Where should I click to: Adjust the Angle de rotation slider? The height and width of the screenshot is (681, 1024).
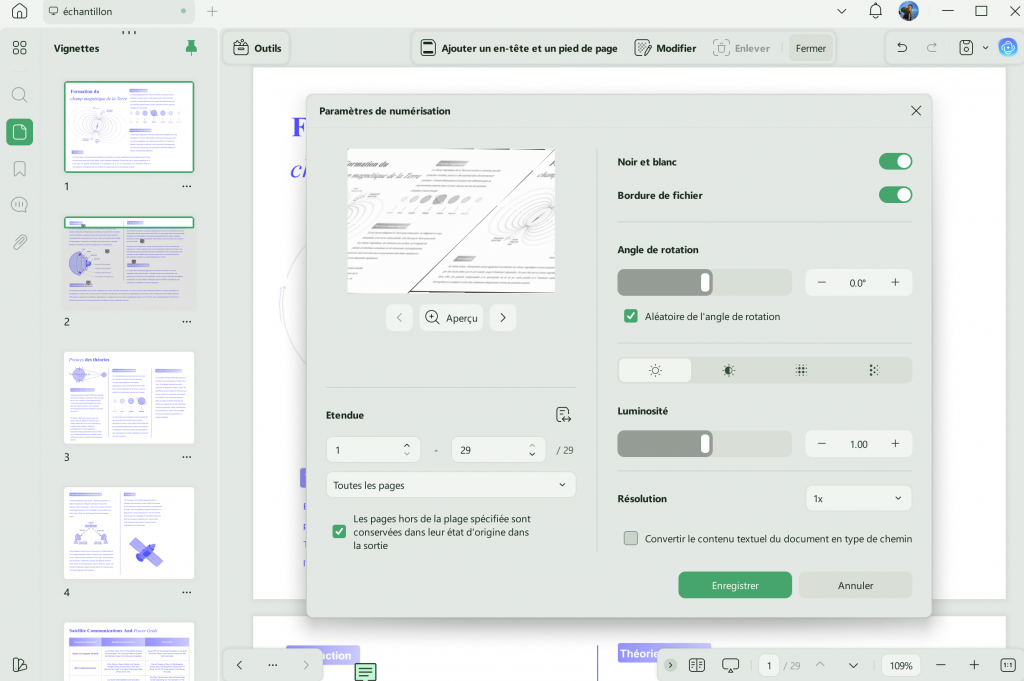(705, 282)
